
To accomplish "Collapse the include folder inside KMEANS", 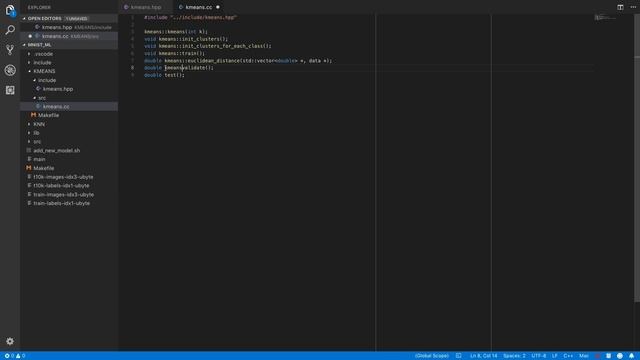I will coord(47,80).
